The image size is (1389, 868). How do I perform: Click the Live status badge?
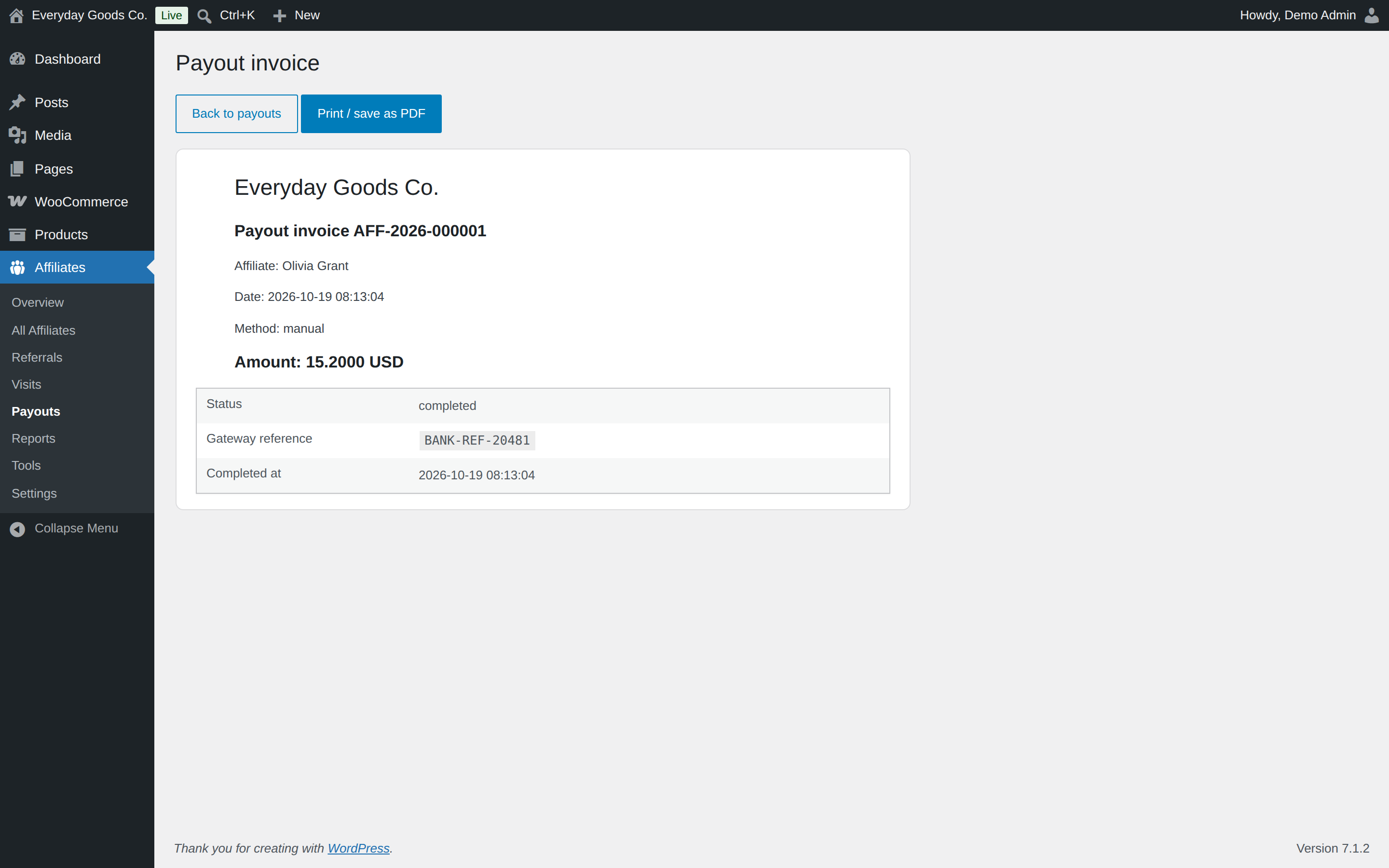[172, 15]
